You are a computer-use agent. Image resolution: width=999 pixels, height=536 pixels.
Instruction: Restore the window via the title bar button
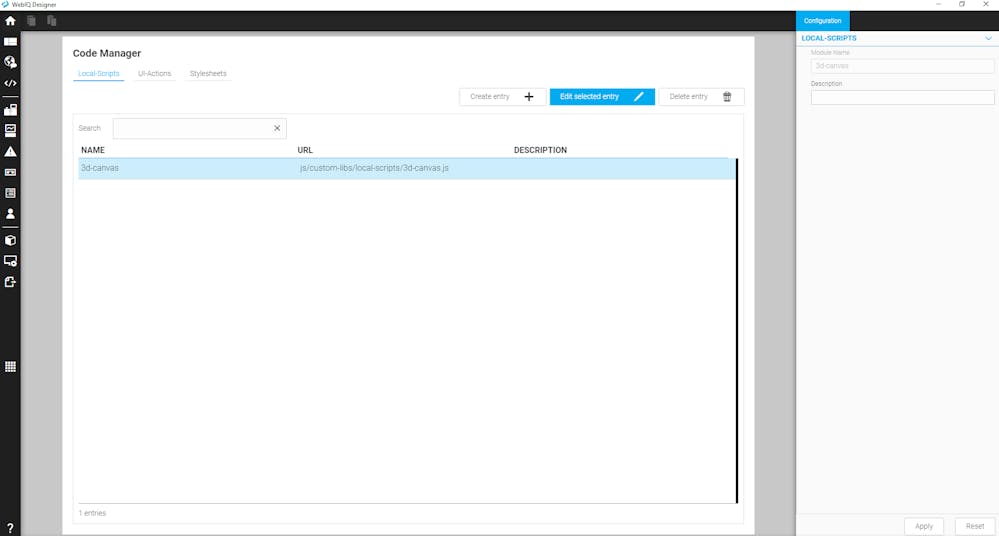(962, 4)
